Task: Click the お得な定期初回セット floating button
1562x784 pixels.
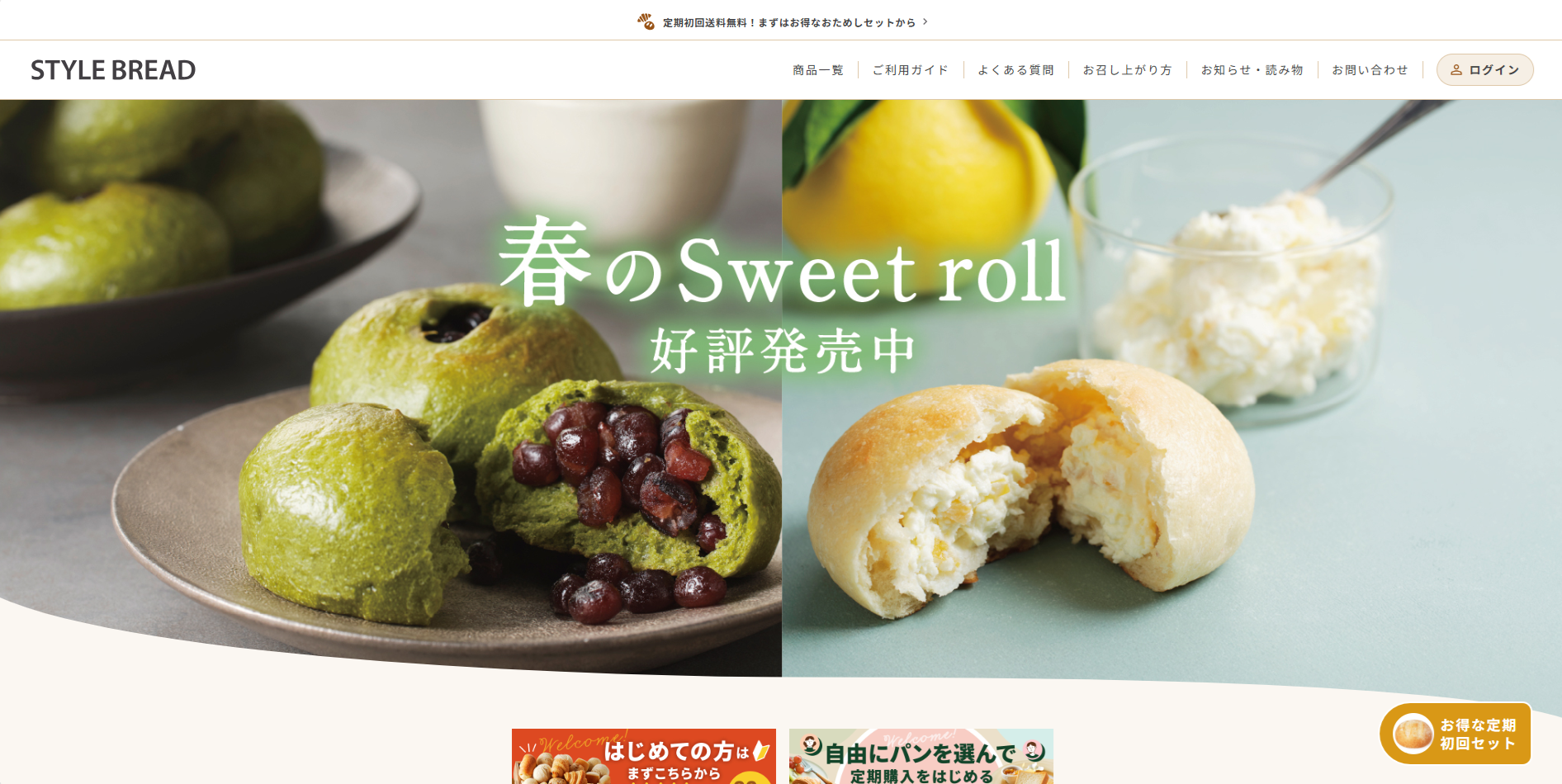Action: 1455,734
